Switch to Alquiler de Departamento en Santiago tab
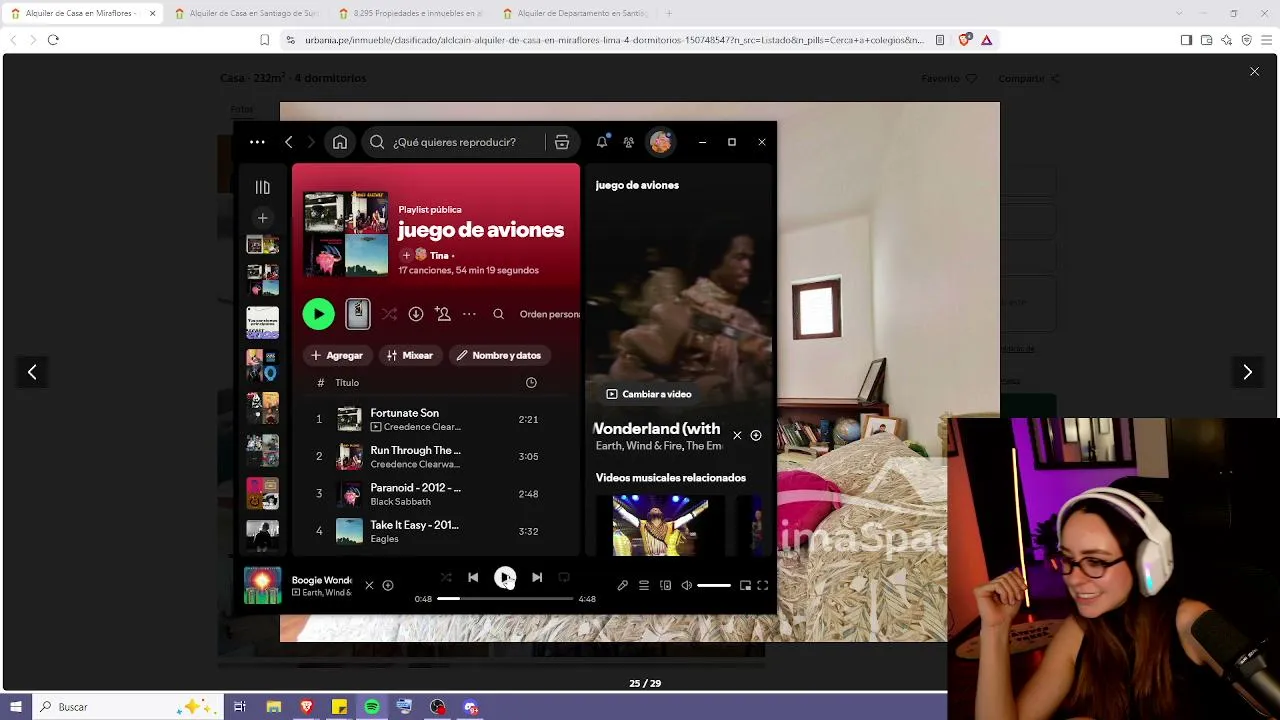Image resolution: width=1280 pixels, height=720 pixels. pyautogui.click(x=575, y=13)
